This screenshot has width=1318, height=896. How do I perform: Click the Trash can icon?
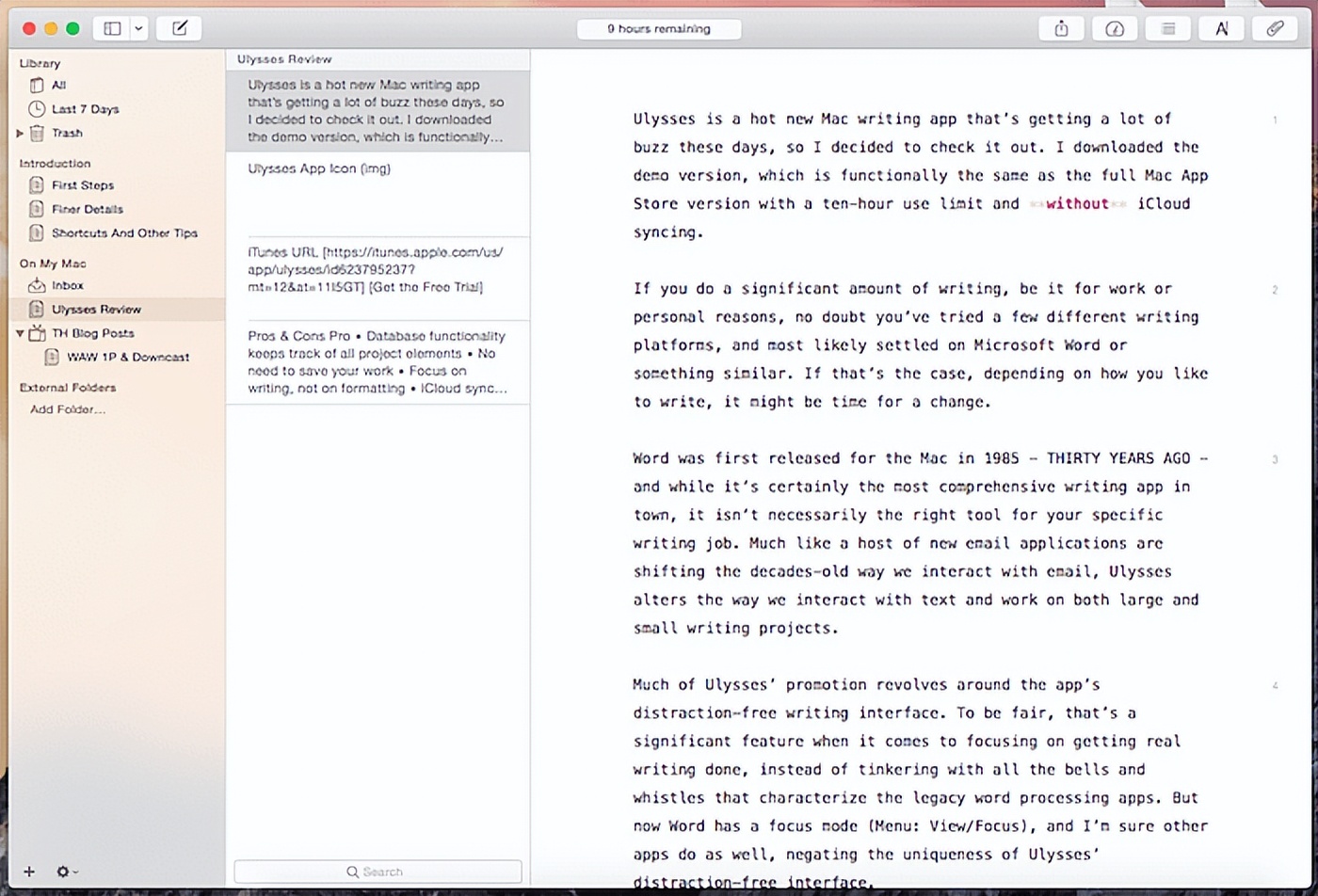(37, 133)
